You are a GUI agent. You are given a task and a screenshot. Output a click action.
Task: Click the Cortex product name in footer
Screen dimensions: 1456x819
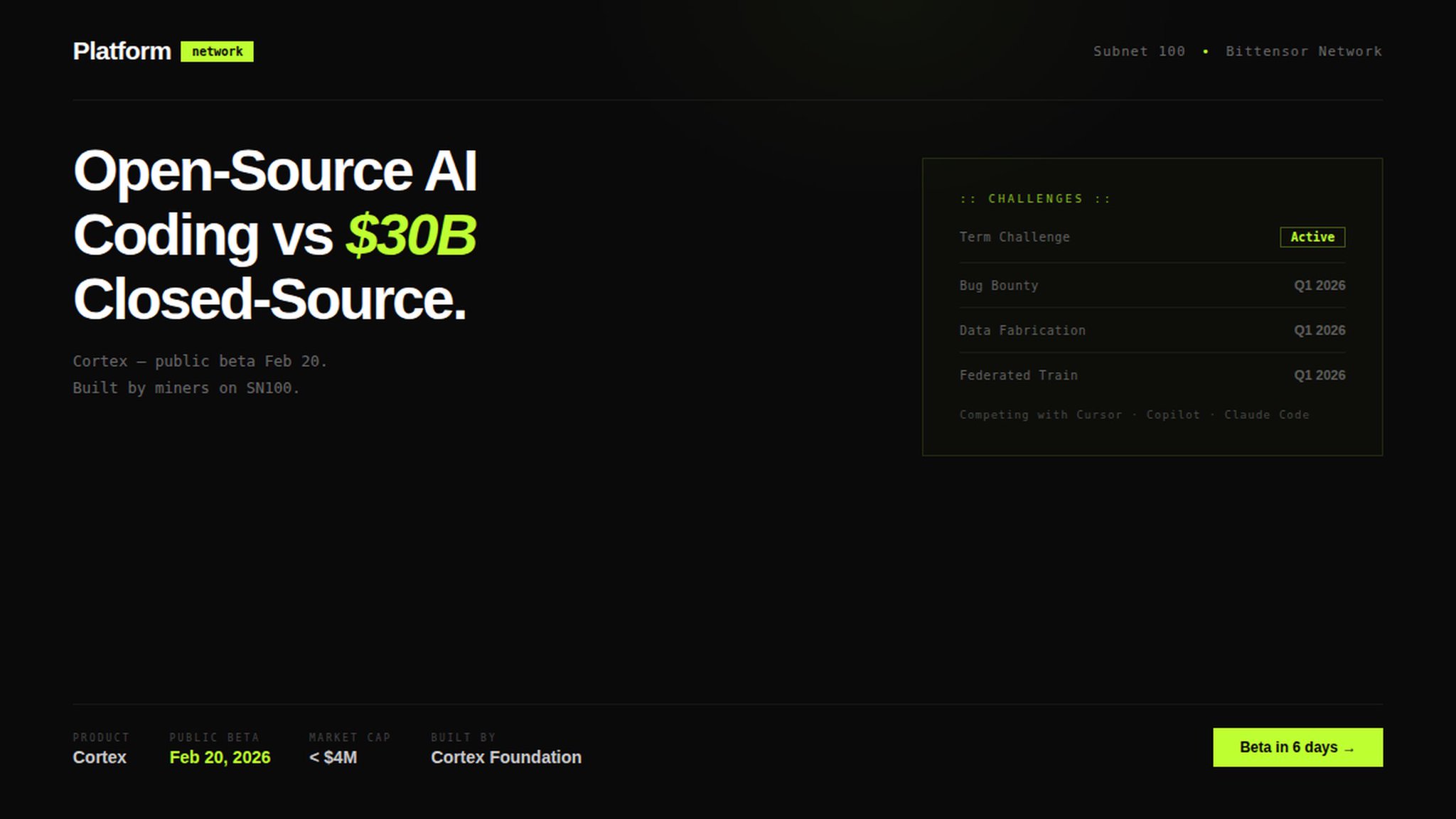[100, 757]
